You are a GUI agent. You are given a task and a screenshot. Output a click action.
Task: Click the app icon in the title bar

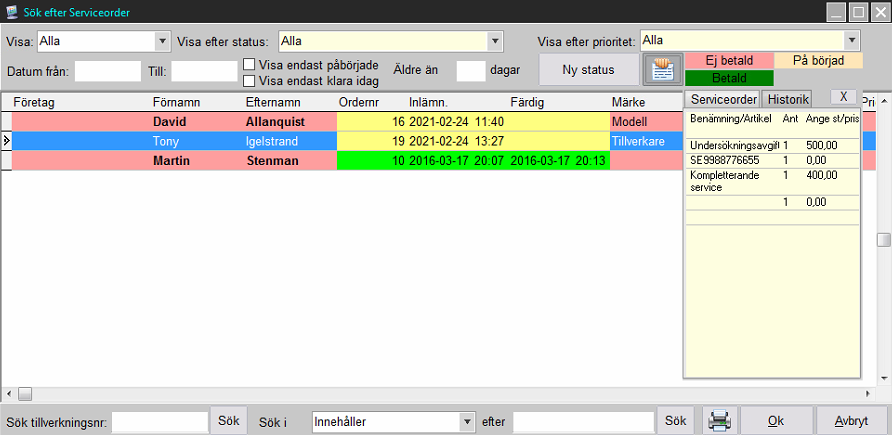click(x=11, y=12)
